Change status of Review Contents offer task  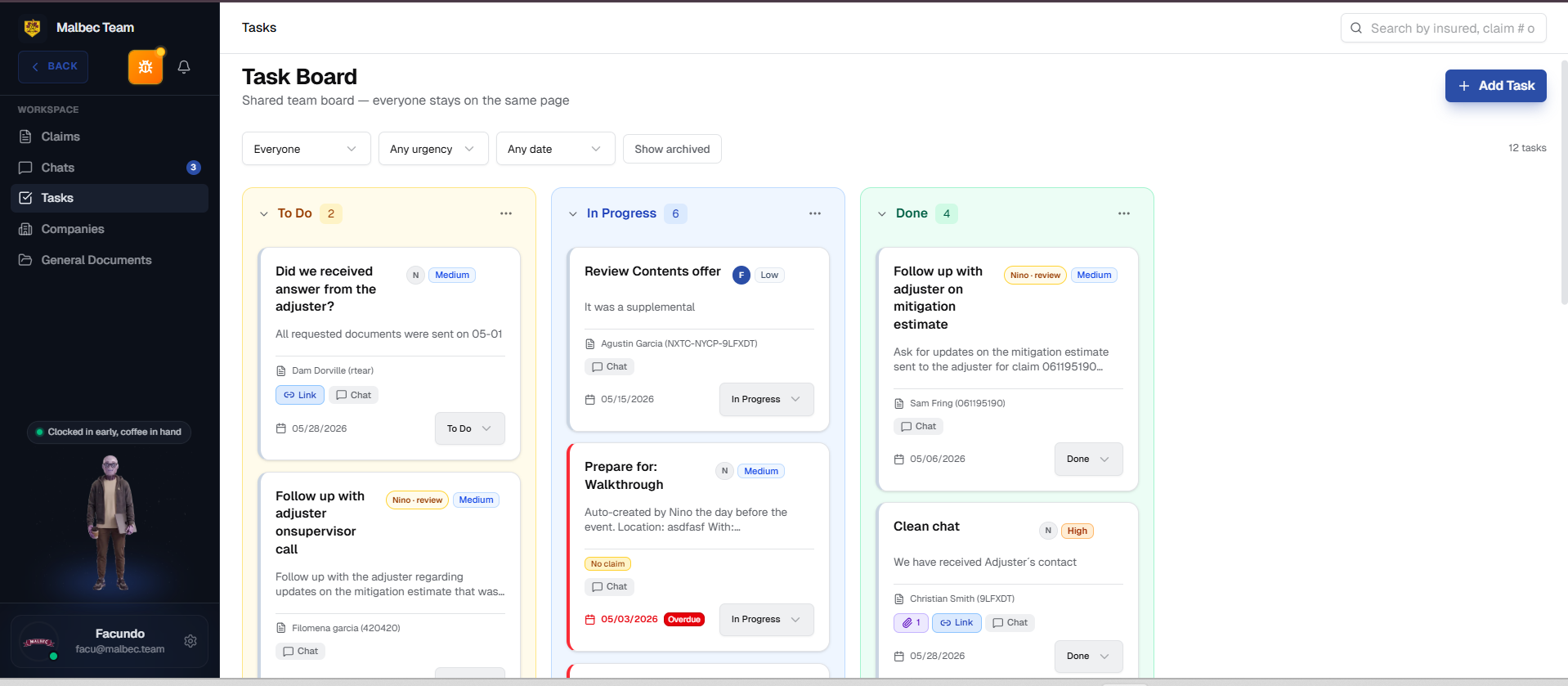click(x=767, y=399)
